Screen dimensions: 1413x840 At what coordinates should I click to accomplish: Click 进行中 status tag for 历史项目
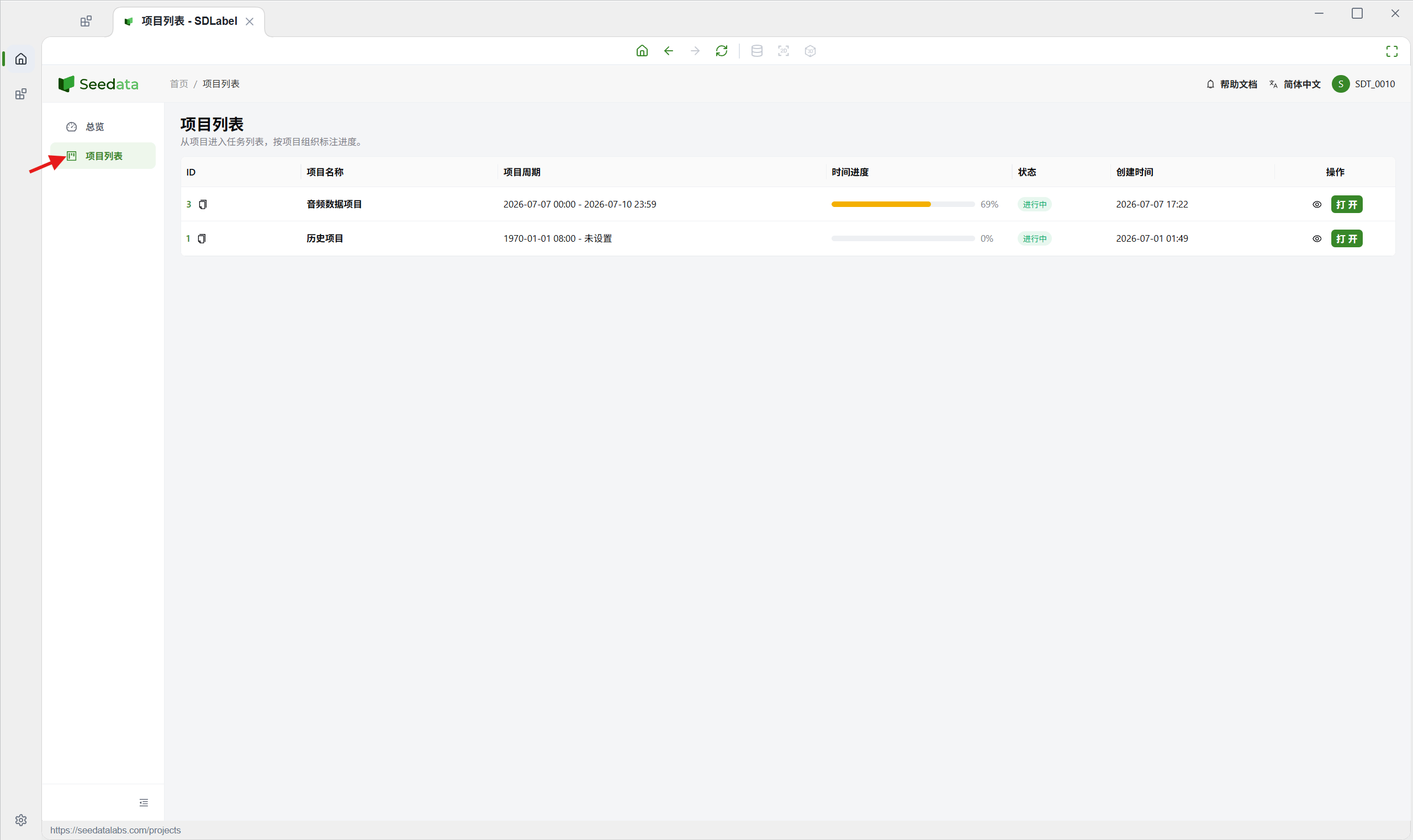click(x=1035, y=238)
